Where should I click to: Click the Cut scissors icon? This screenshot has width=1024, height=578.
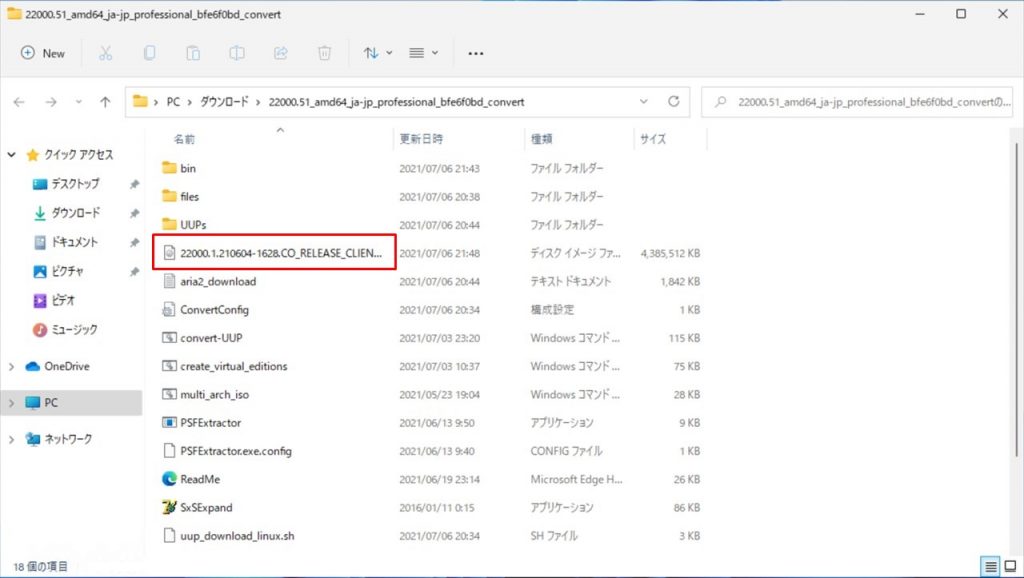[105, 53]
